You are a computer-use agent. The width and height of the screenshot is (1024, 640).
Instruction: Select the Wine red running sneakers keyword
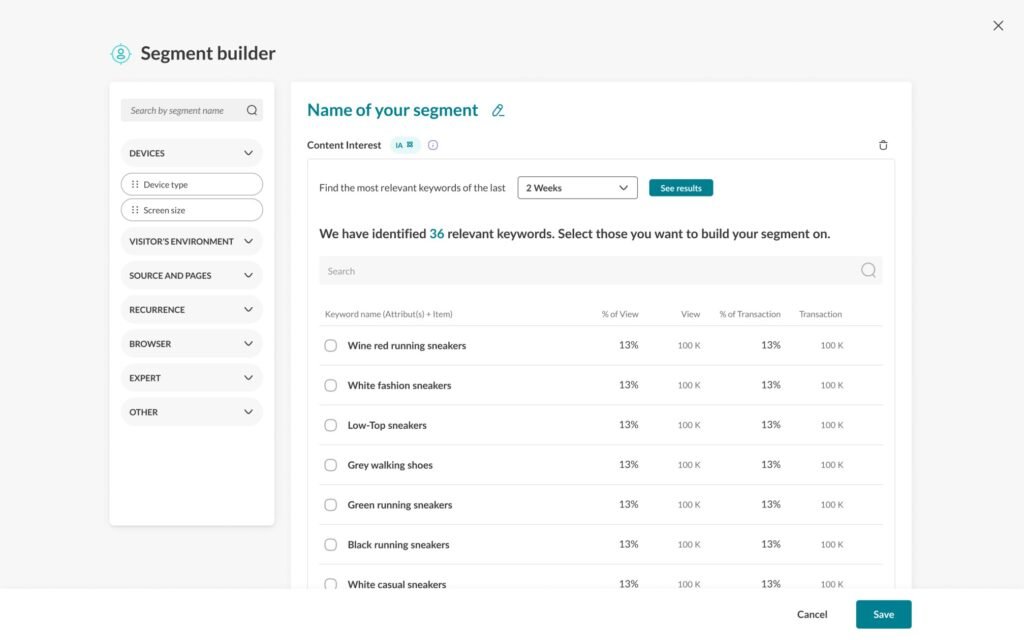point(330,345)
